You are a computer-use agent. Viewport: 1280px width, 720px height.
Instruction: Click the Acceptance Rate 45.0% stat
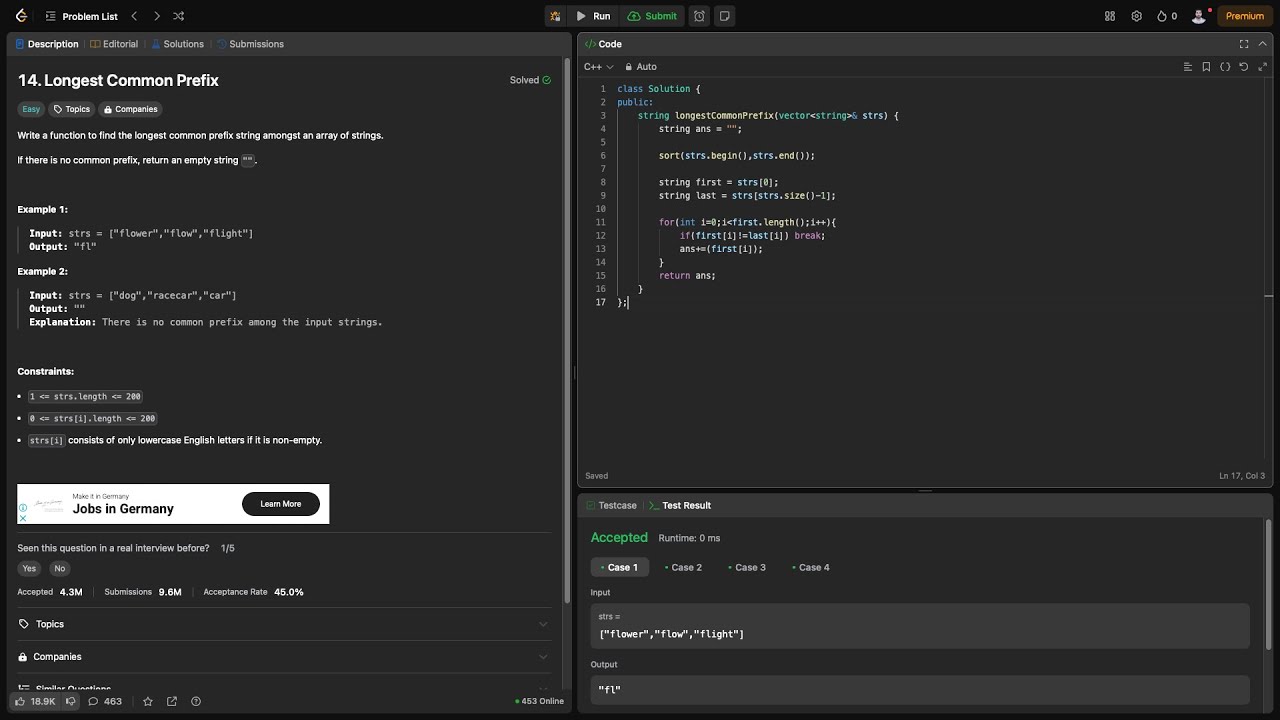click(253, 592)
